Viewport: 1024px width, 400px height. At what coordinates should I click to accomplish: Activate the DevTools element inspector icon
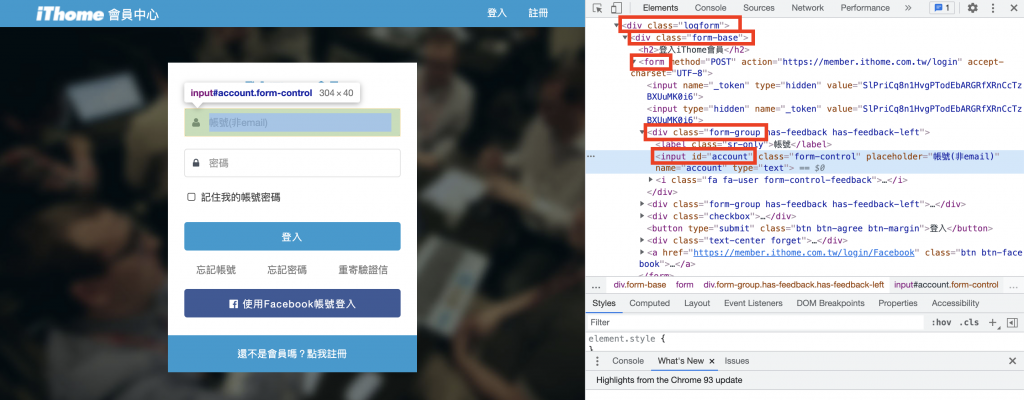(597, 8)
